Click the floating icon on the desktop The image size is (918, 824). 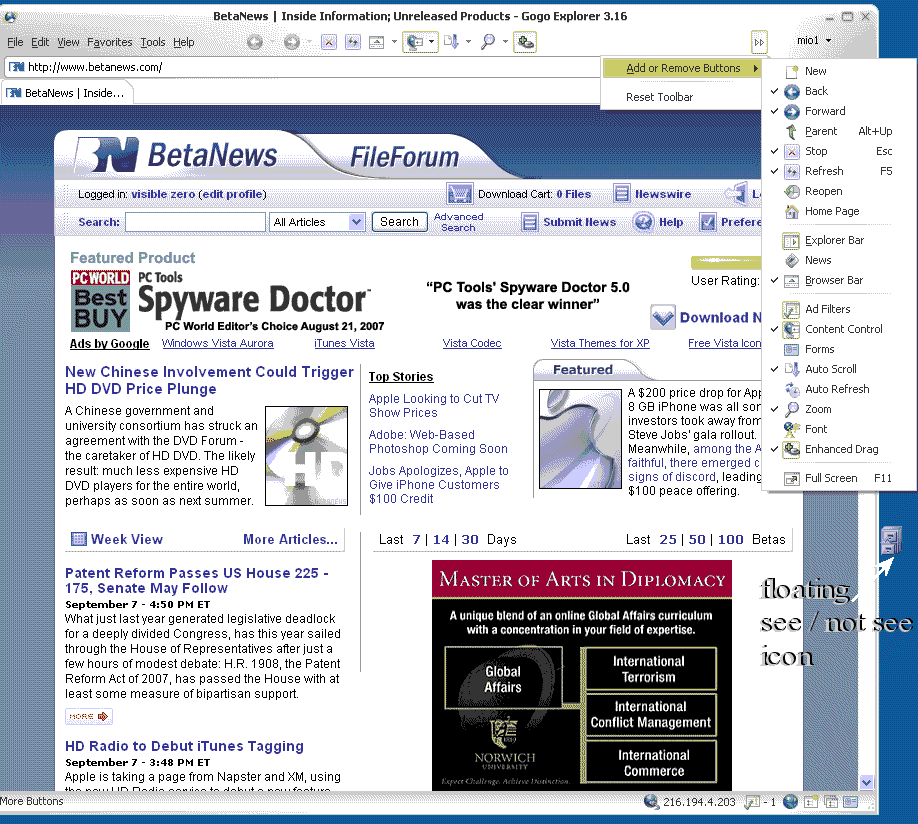890,540
